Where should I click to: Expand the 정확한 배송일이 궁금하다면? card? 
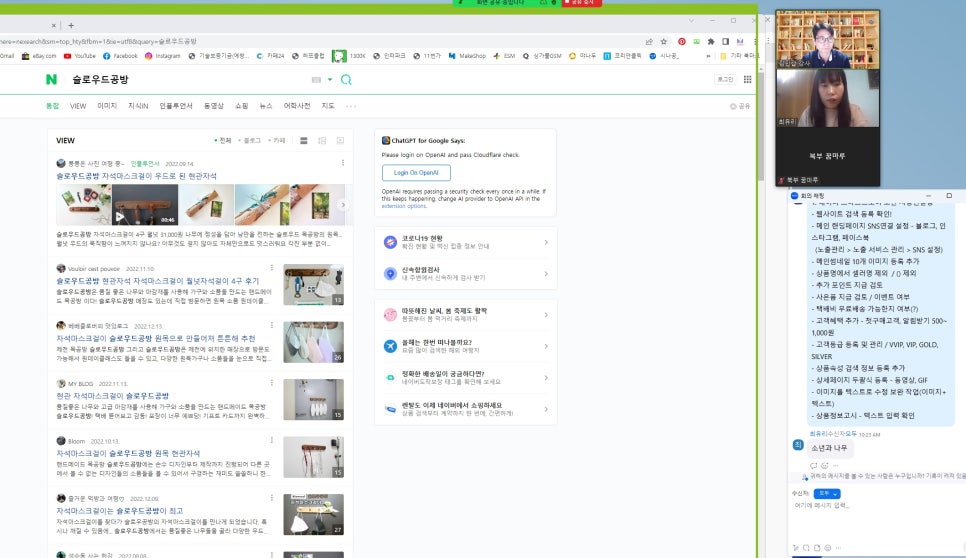pyautogui.click(x=466, y=378)
